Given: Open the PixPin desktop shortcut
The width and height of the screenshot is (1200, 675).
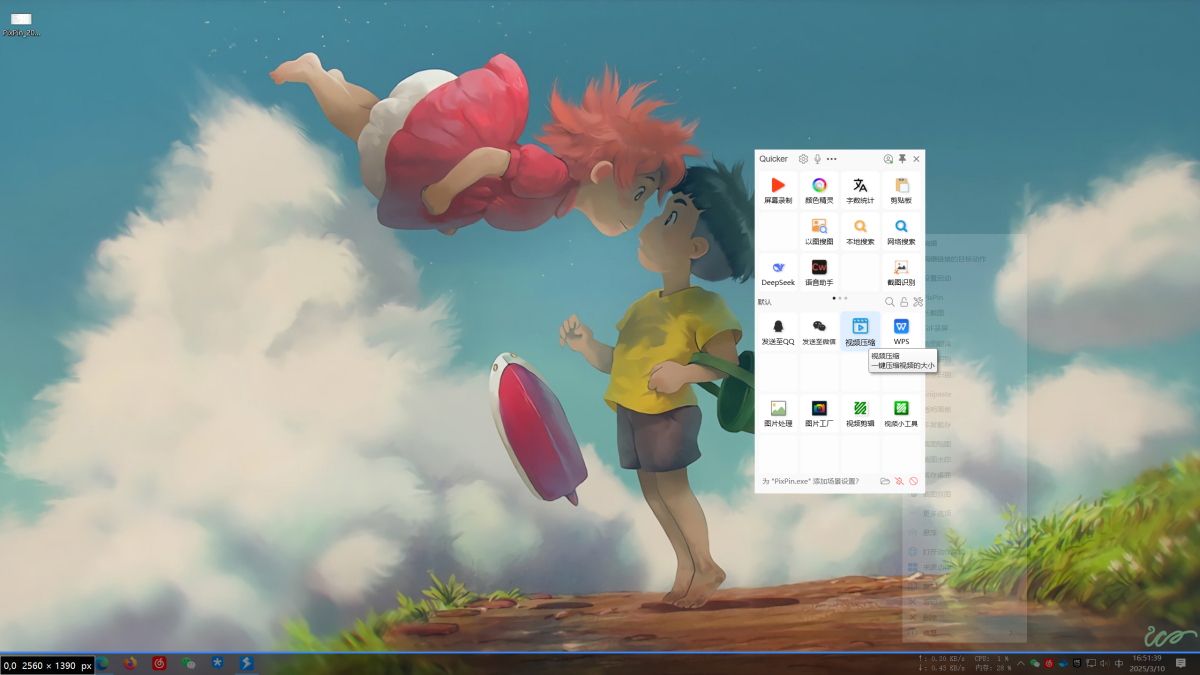Looking at the screenshot, I should [21, 24].
